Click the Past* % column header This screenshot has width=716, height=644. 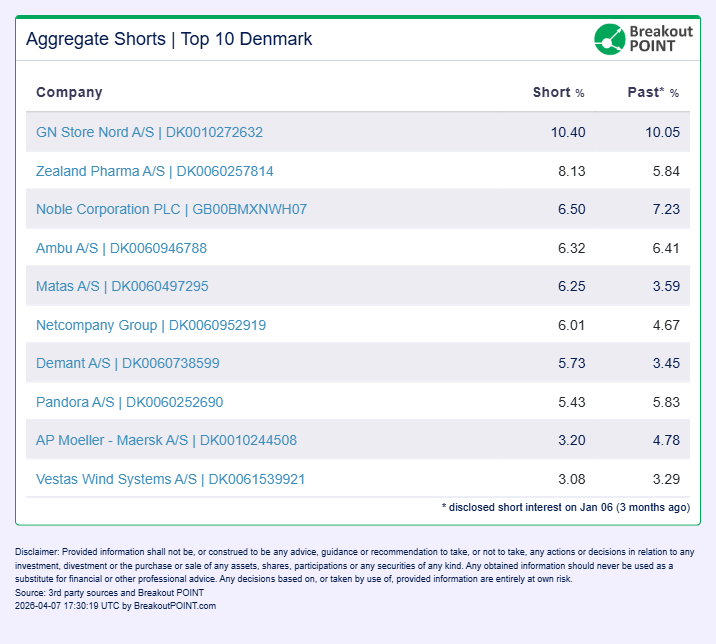coord(653,92)
